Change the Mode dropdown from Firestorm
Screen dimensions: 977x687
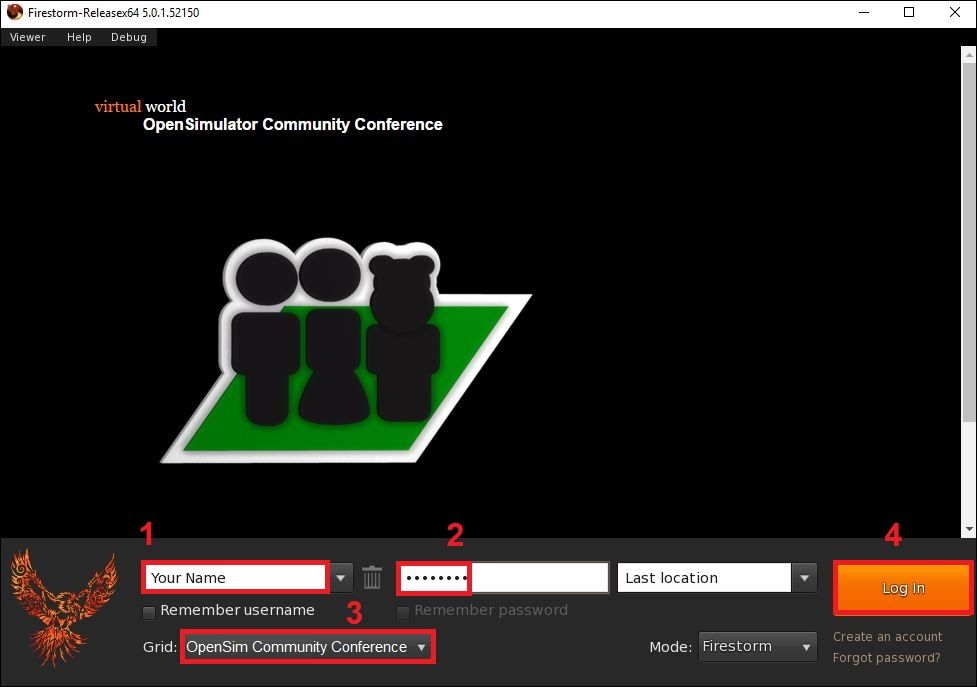tap(758, 647)
